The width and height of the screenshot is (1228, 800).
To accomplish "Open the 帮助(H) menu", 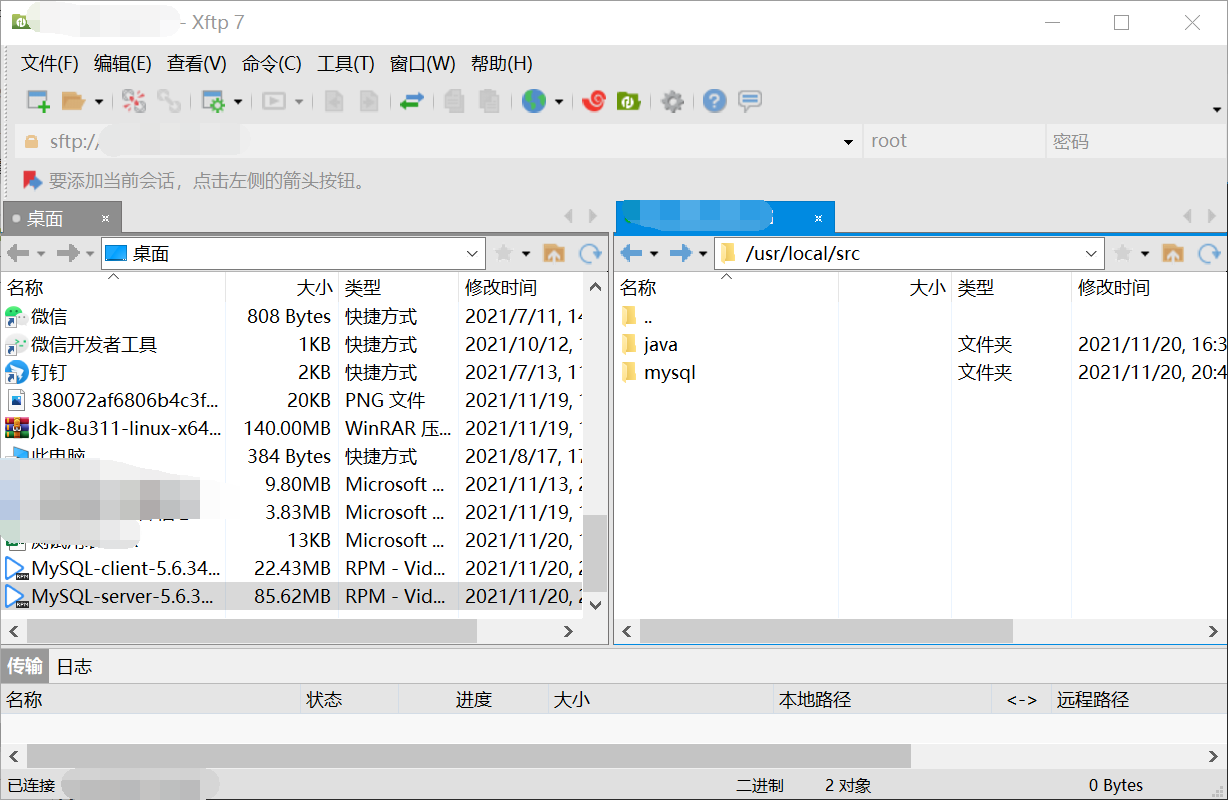I will 502,64.
